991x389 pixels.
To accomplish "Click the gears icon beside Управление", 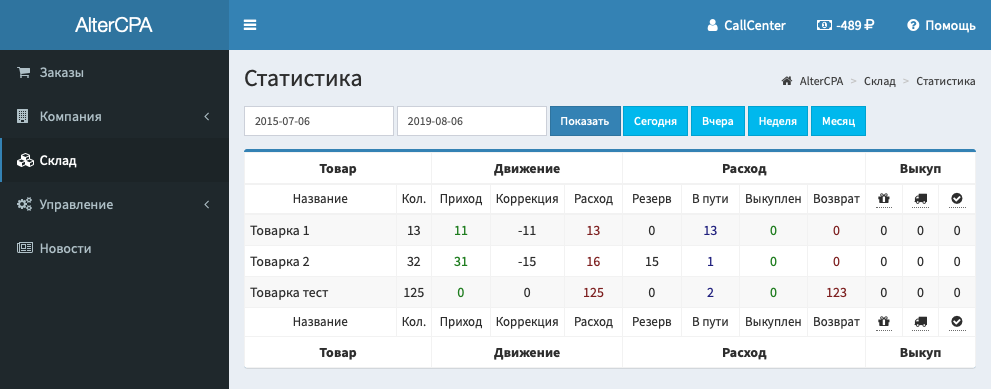I will [x=24, y=204].
